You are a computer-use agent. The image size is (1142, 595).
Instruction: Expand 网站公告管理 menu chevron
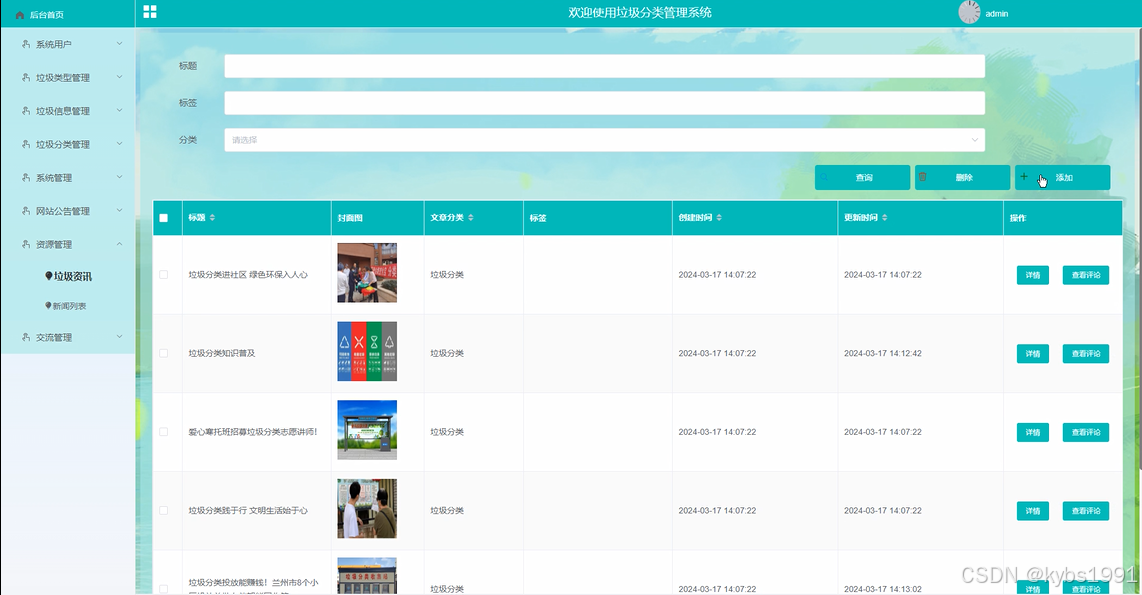click(119, 210)
